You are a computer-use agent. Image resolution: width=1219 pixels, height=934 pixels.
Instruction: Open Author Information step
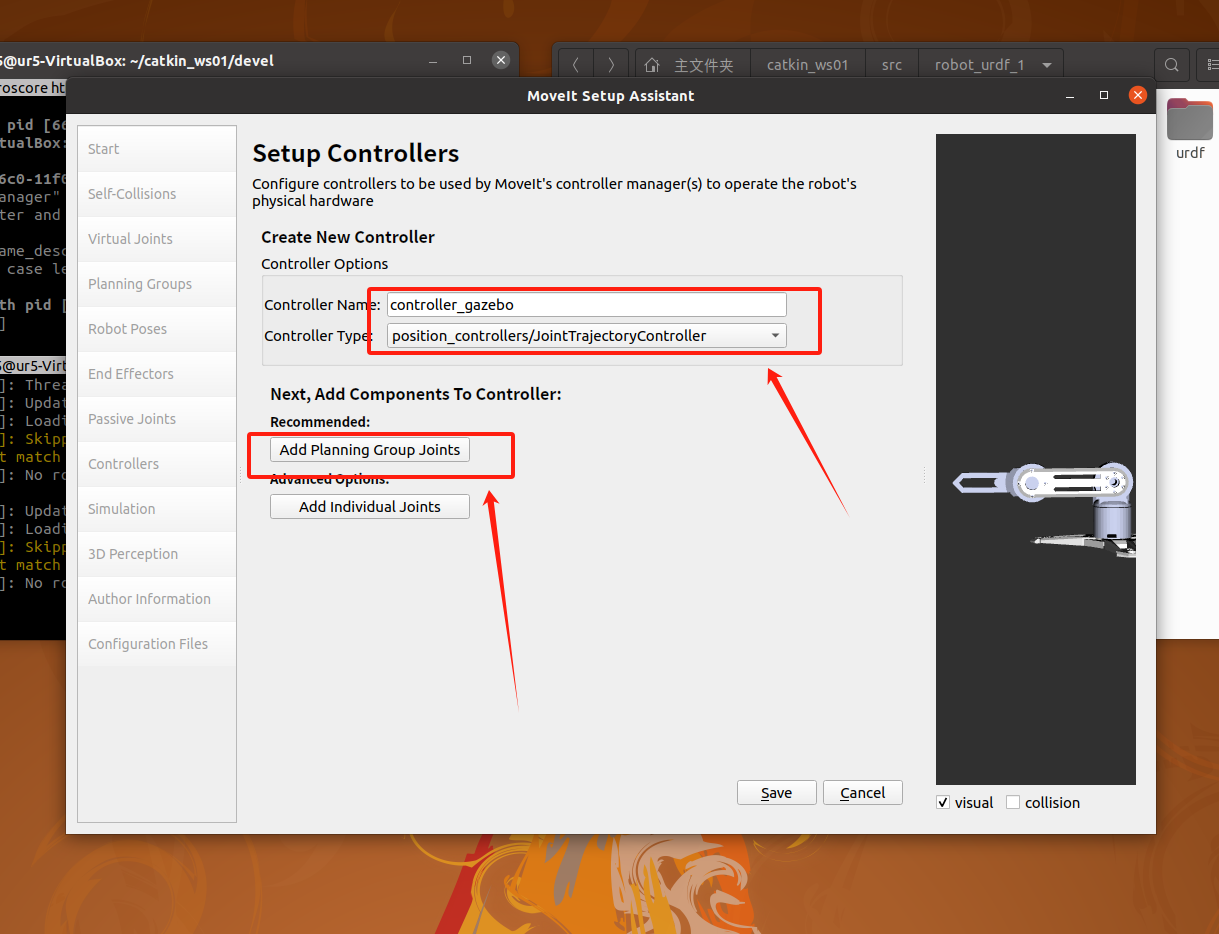point(157,599)
